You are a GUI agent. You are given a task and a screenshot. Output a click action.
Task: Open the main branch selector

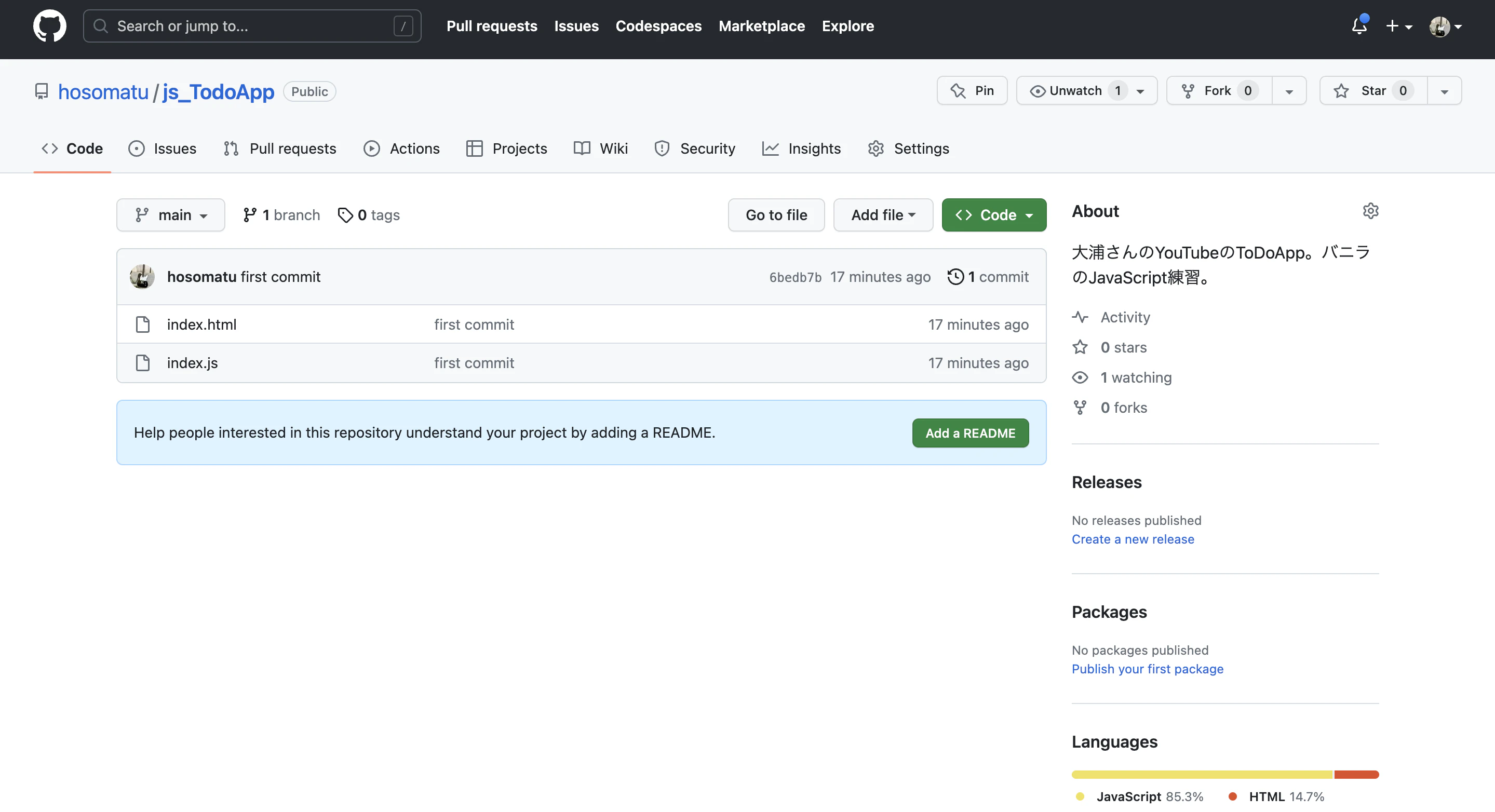[x=171, y=215]
